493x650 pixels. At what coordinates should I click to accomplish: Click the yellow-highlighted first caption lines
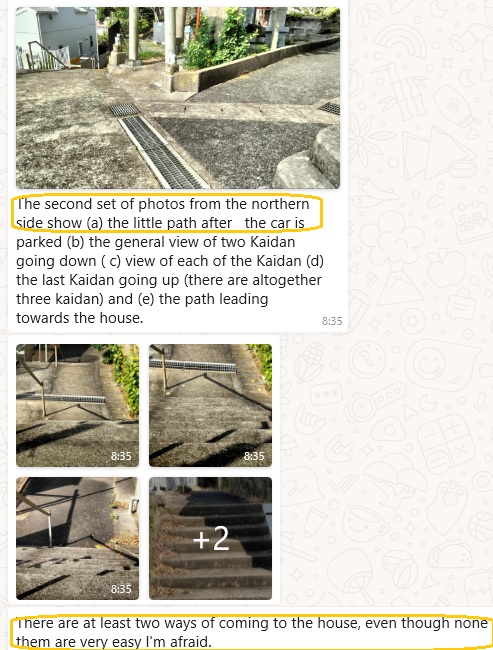coord(166,213)
